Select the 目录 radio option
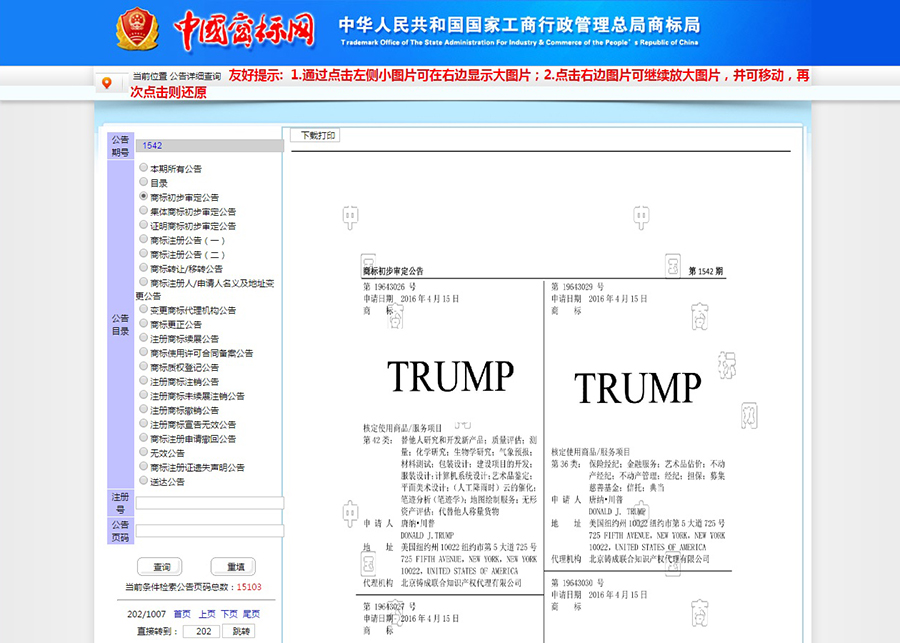 (x=143, y=182)
